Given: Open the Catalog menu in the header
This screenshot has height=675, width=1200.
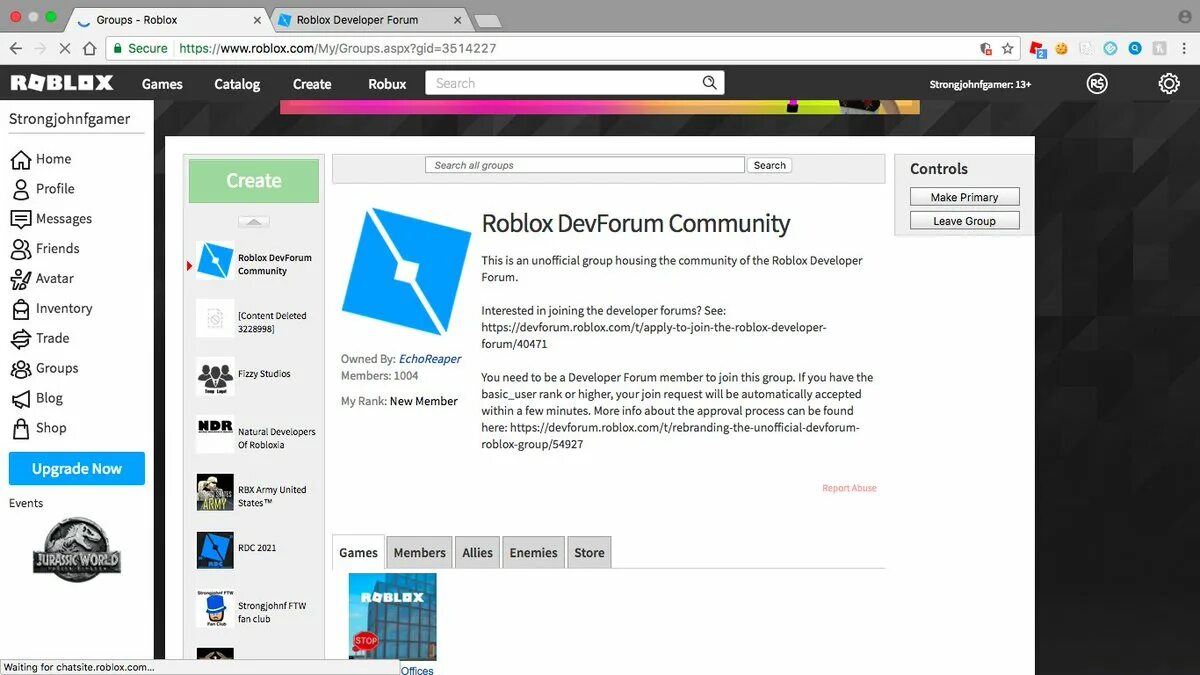Looking at the screenshot, I should (x=237, y=84).
